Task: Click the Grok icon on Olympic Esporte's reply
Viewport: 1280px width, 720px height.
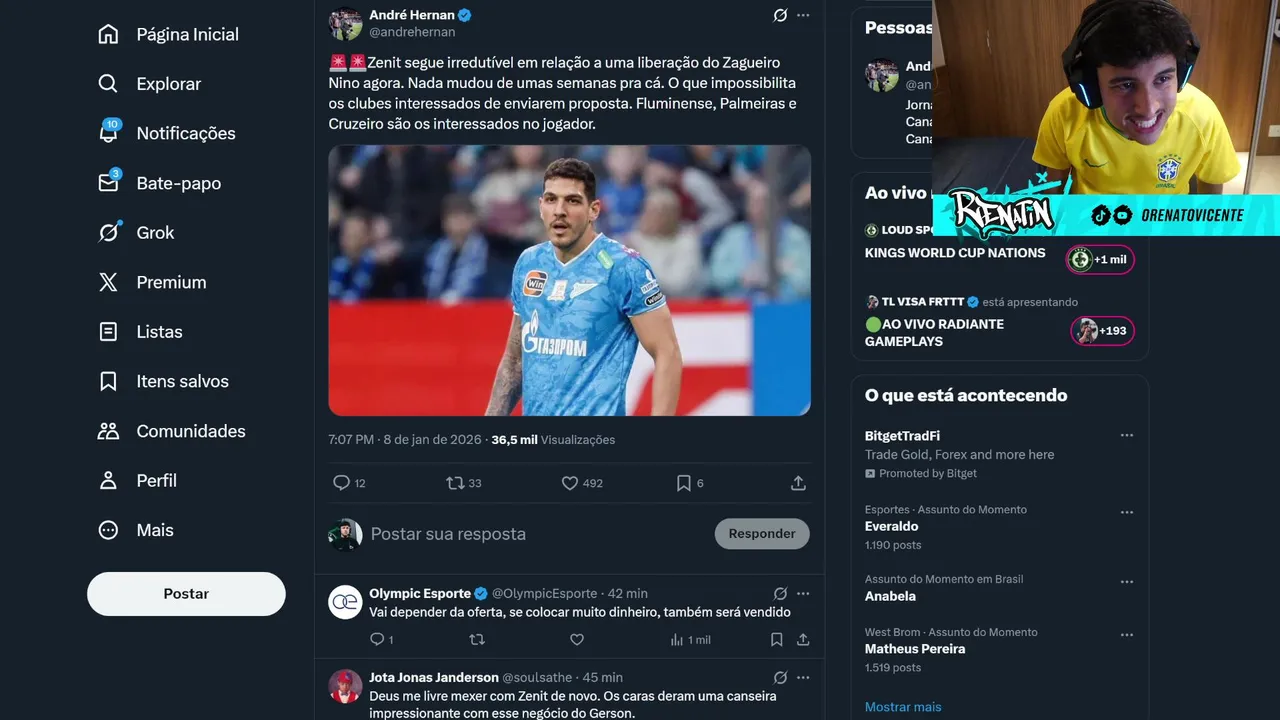Action: pos(780,593)
